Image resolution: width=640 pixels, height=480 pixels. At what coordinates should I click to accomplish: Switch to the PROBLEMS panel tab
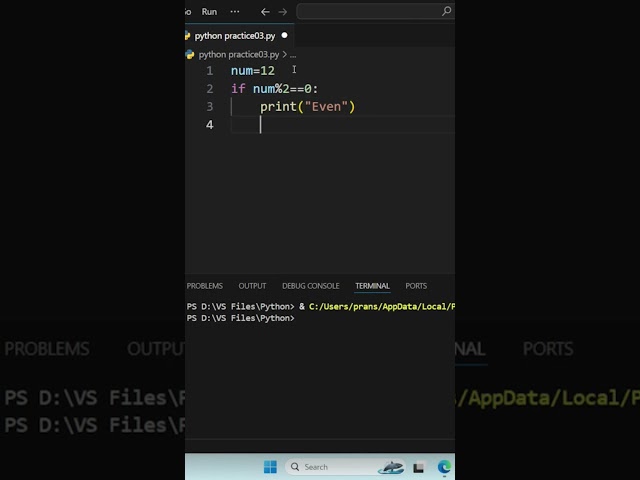click(x=205, y=286)
